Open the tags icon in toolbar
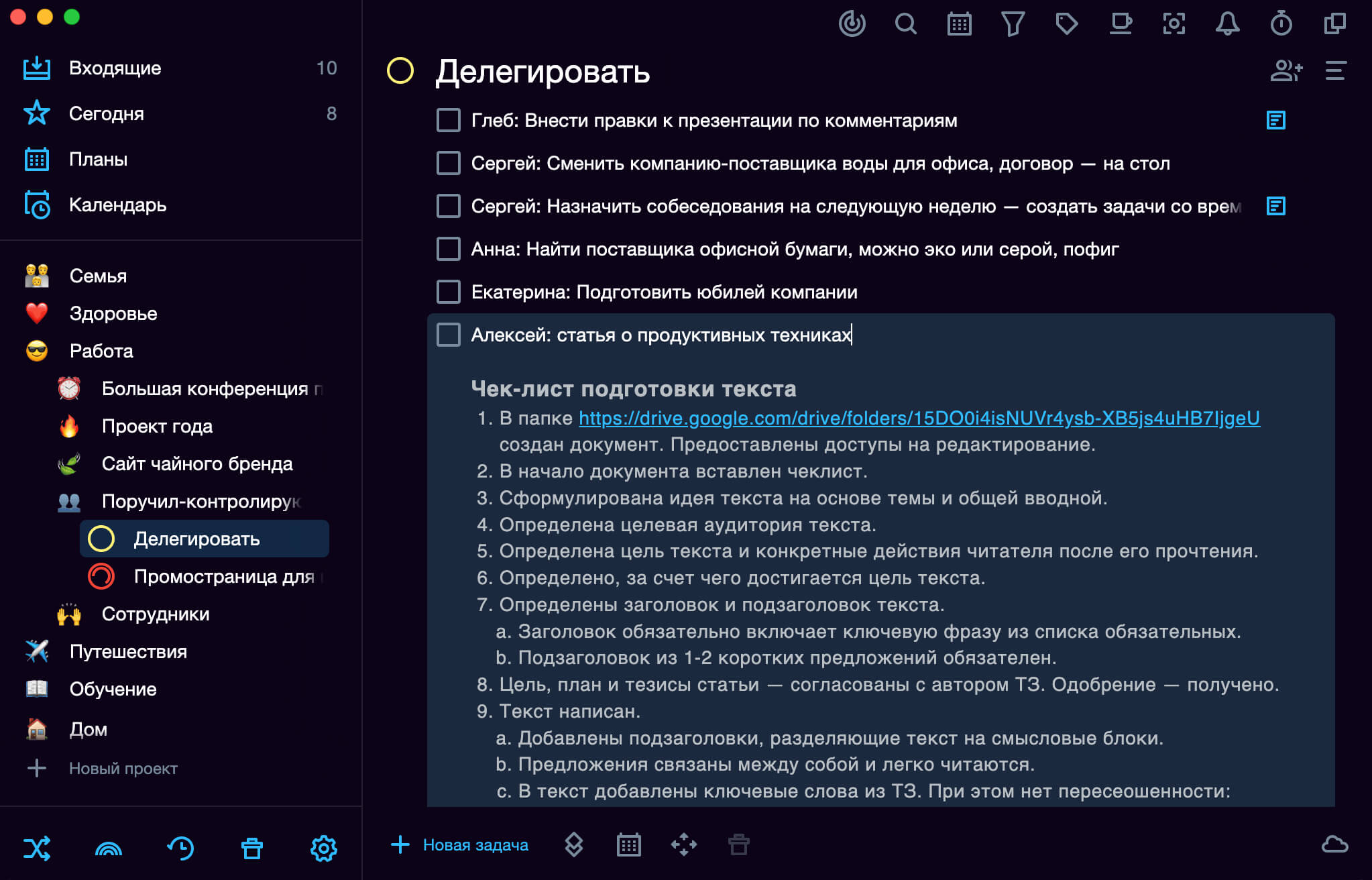The image size is (1372, 880). 1066,24
